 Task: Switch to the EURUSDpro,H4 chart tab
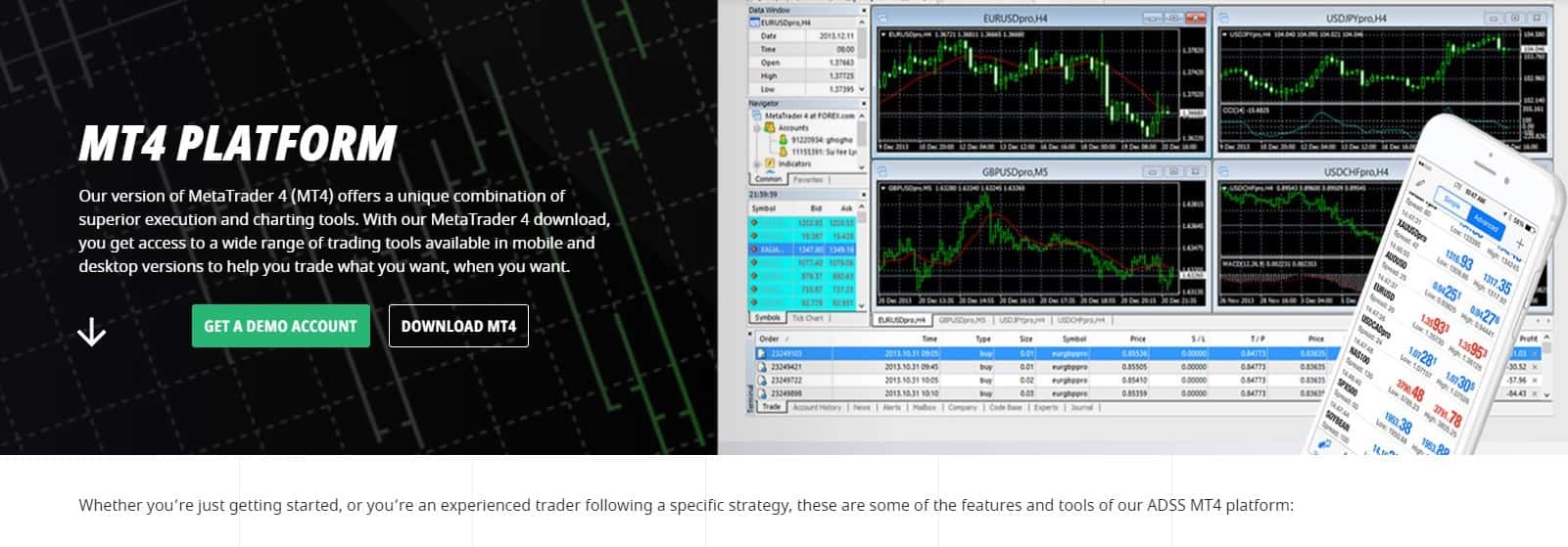[902, 320]
